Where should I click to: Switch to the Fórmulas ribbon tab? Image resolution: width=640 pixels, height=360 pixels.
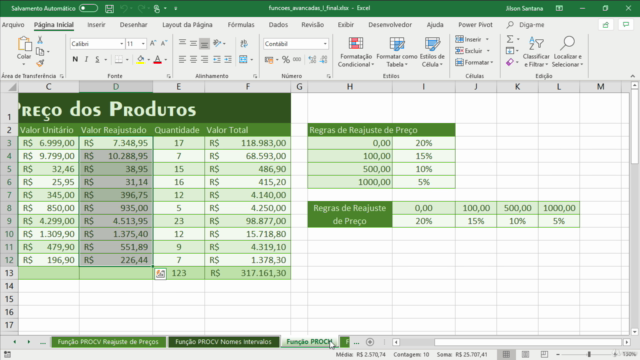[x=241, y=25]
